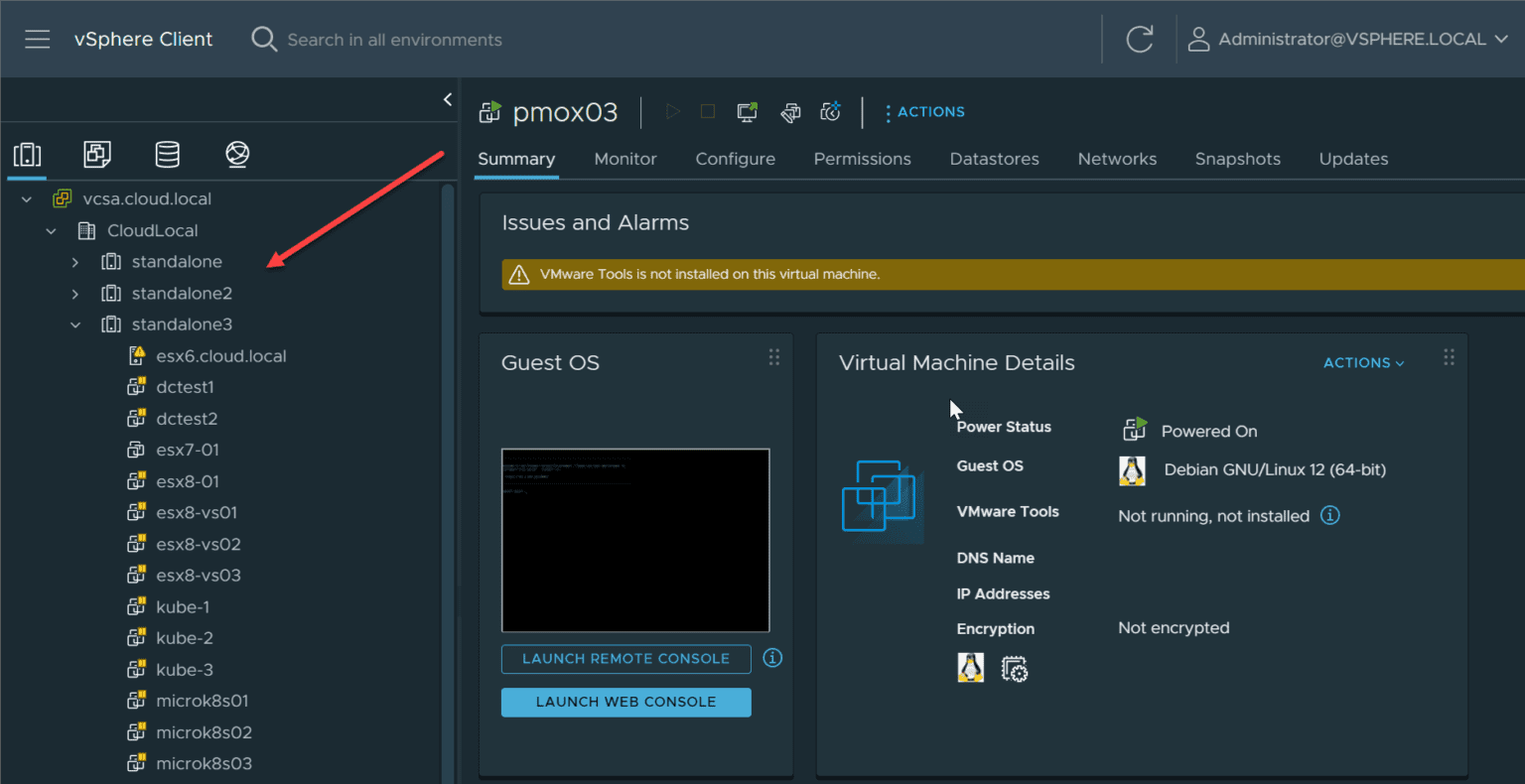Click the search in all environments field

(x=394, y=39)
